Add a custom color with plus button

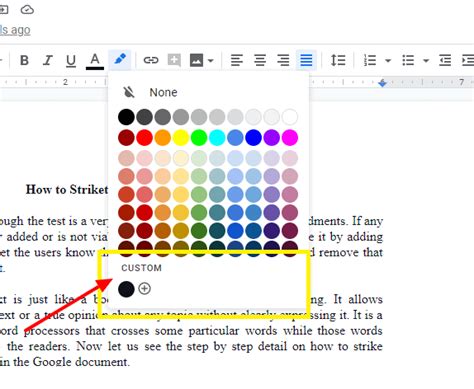pyautogui.click(x=144, y=288)
